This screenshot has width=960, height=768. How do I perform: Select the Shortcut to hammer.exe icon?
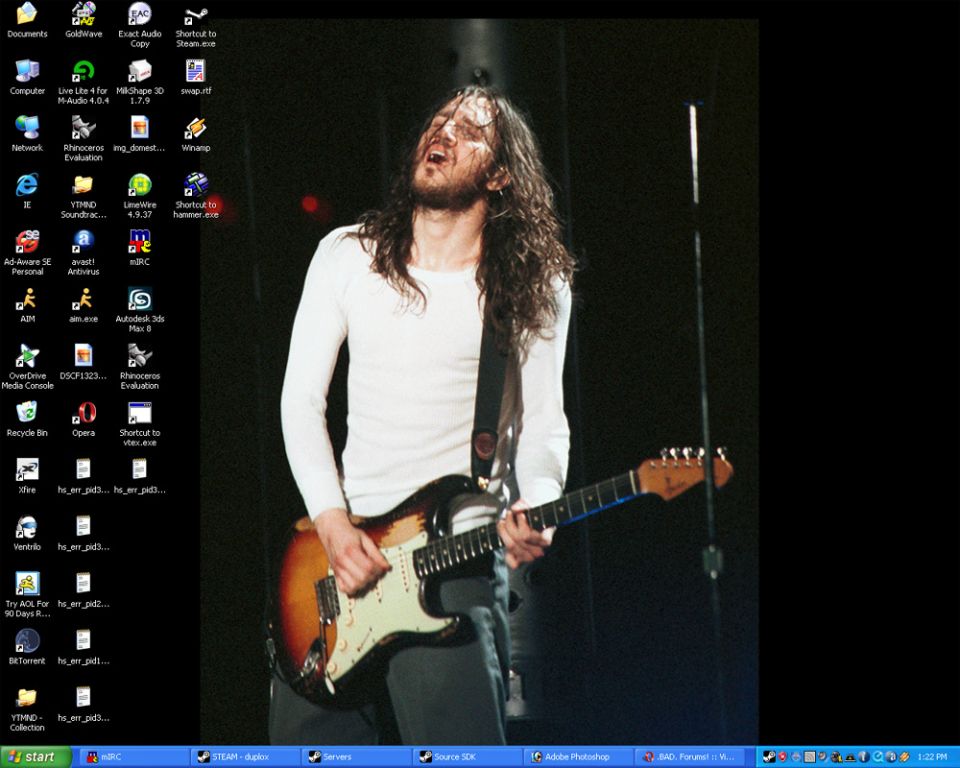tap(196, 196)
